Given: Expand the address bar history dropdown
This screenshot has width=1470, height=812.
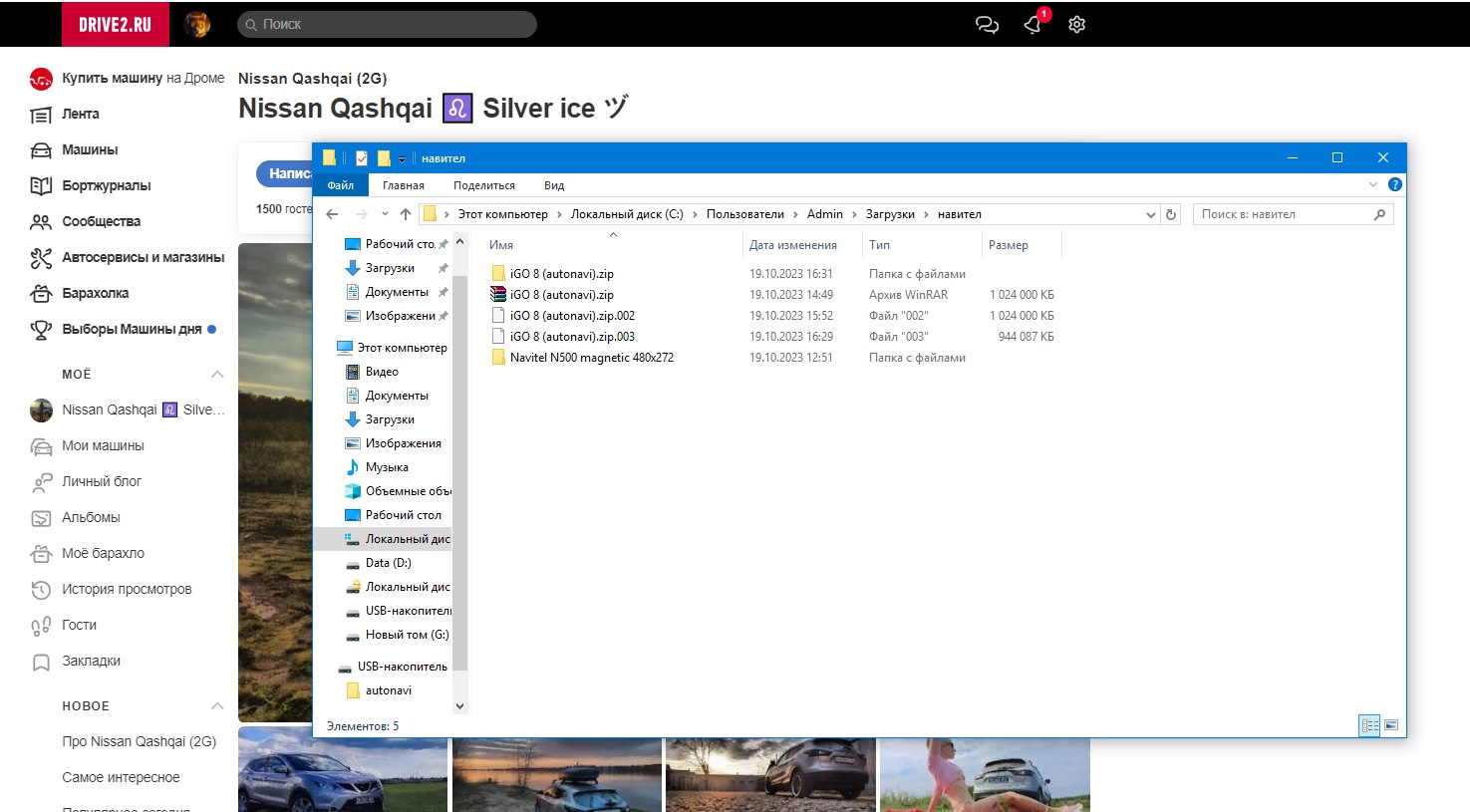Looking at the screenshot, I should coord(1150,214).
